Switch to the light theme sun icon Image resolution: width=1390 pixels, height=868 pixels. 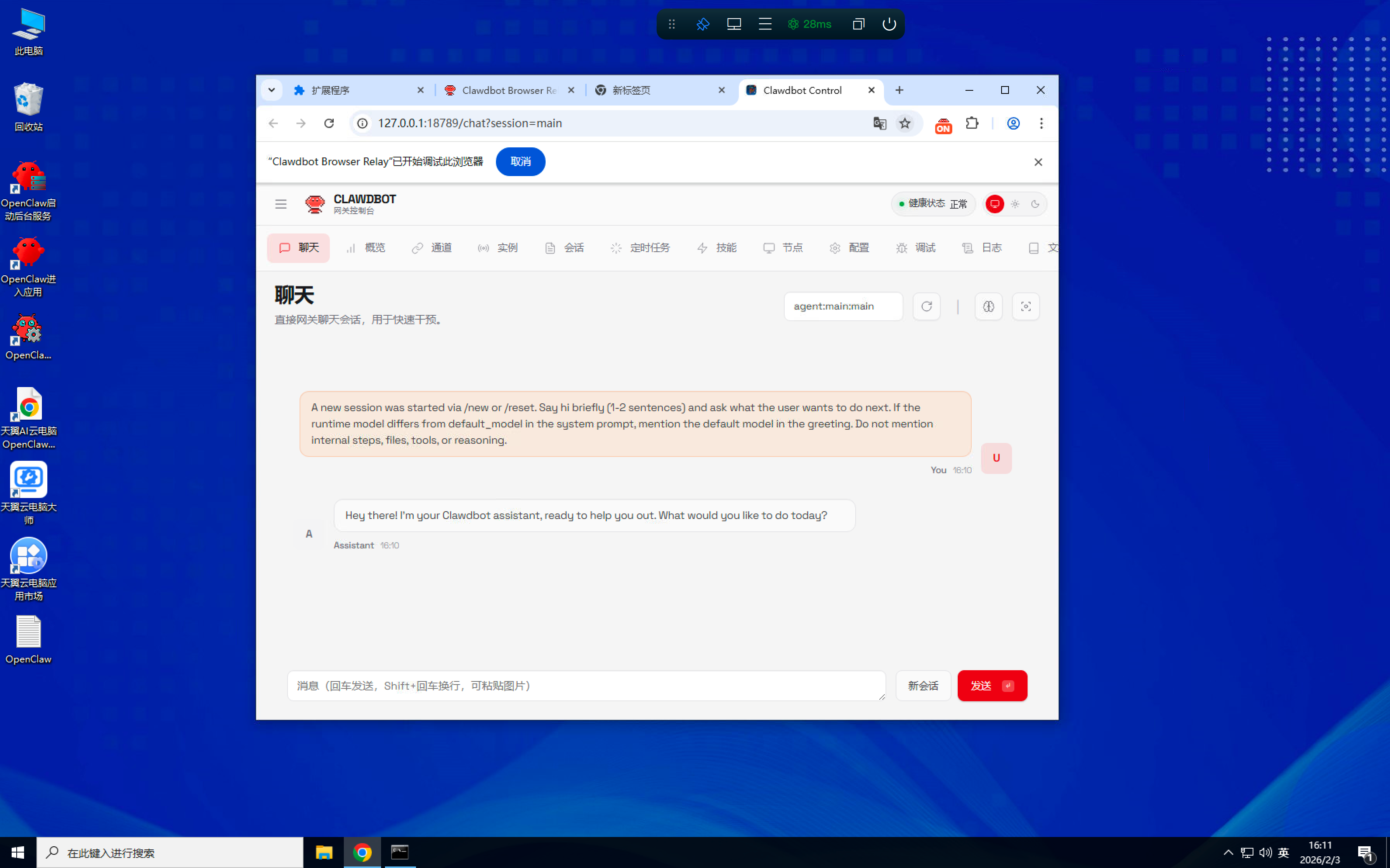(1015, 204)
